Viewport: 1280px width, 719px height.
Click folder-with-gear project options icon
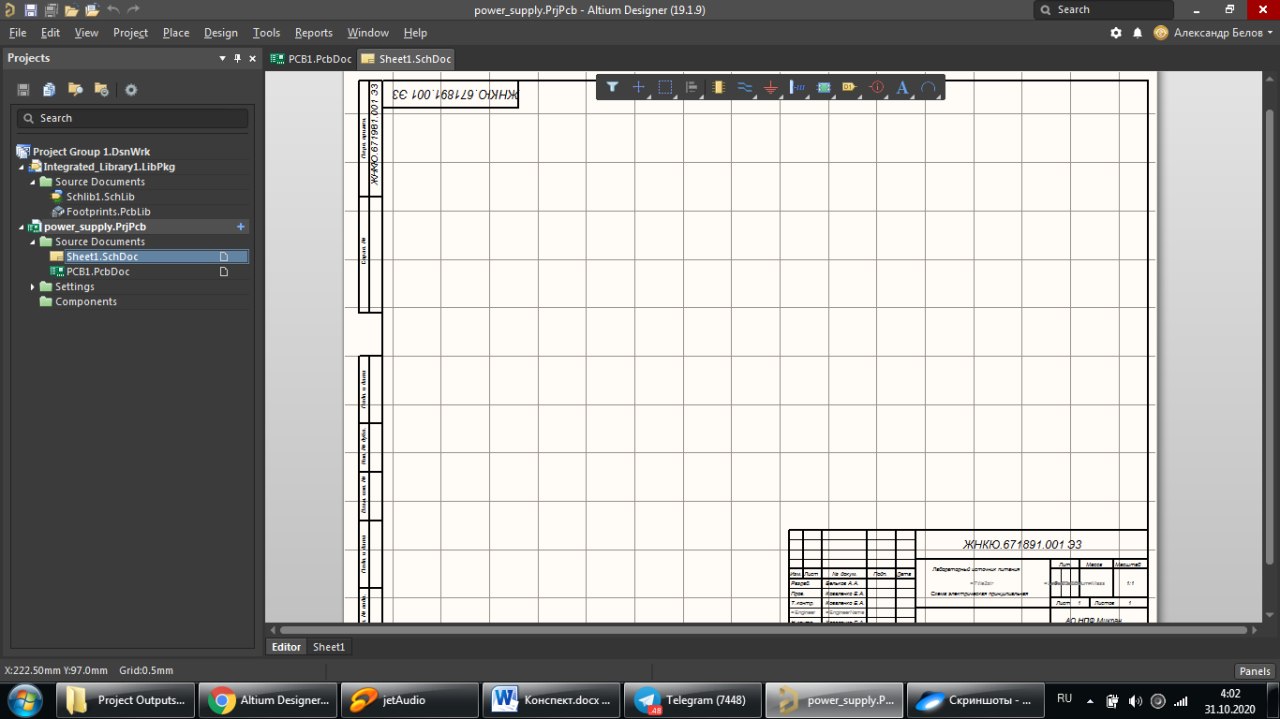(101, 89)
